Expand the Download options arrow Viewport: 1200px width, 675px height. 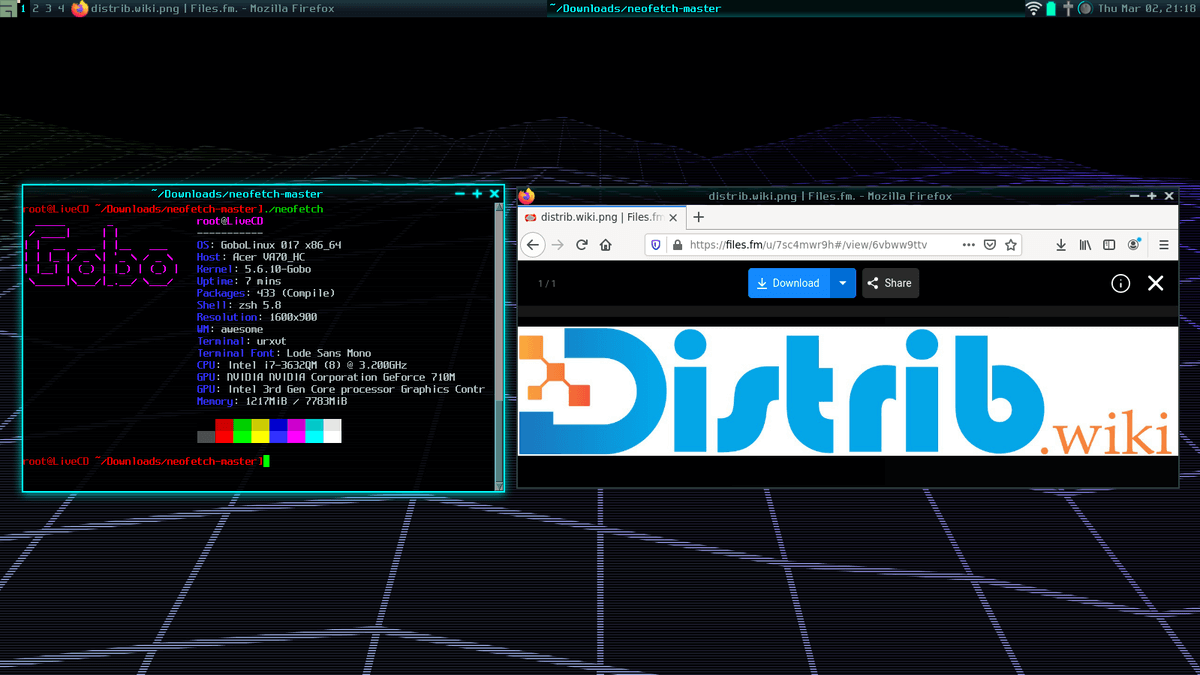coord(843,283)
